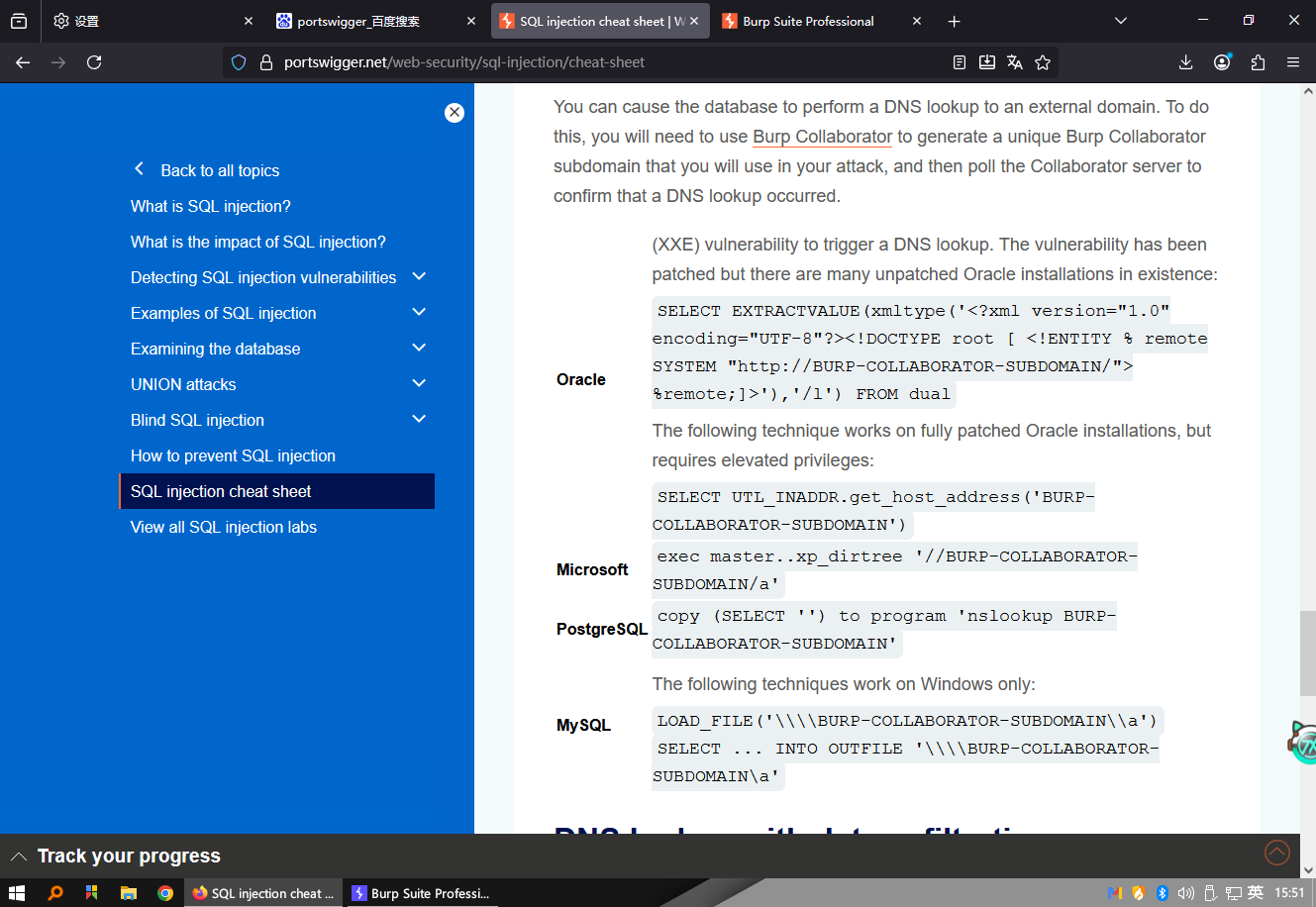Click the translate page icon

[x=1015, y=62]
